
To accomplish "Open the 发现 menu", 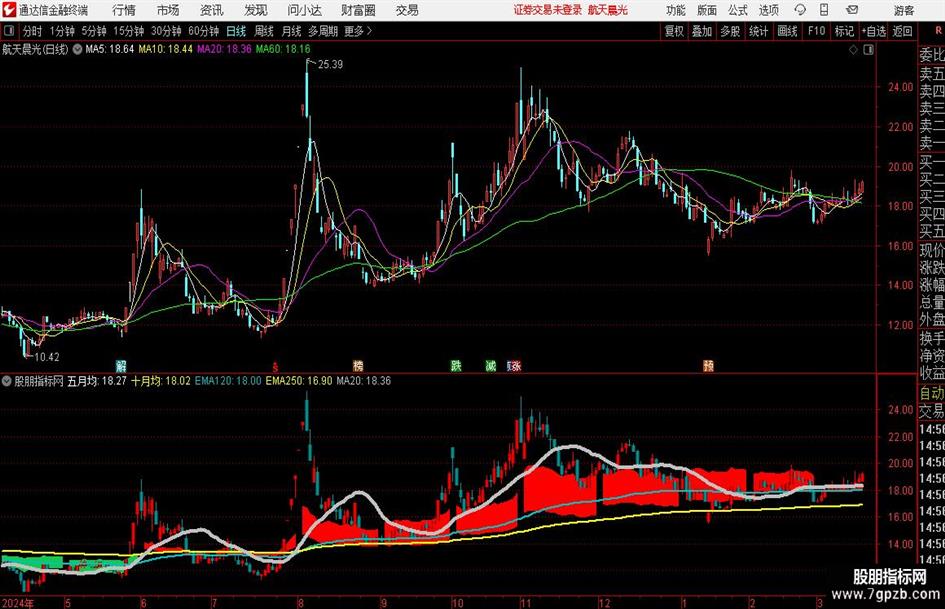I will click(x=256, y=10).
